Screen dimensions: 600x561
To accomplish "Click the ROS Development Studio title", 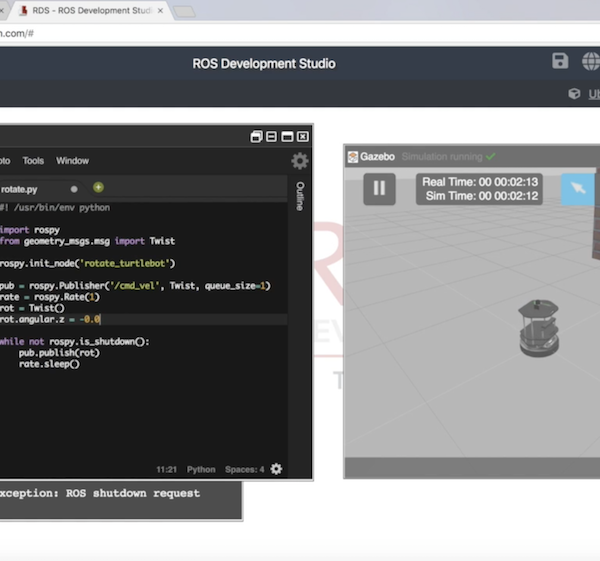I will [x=264, y=64].
